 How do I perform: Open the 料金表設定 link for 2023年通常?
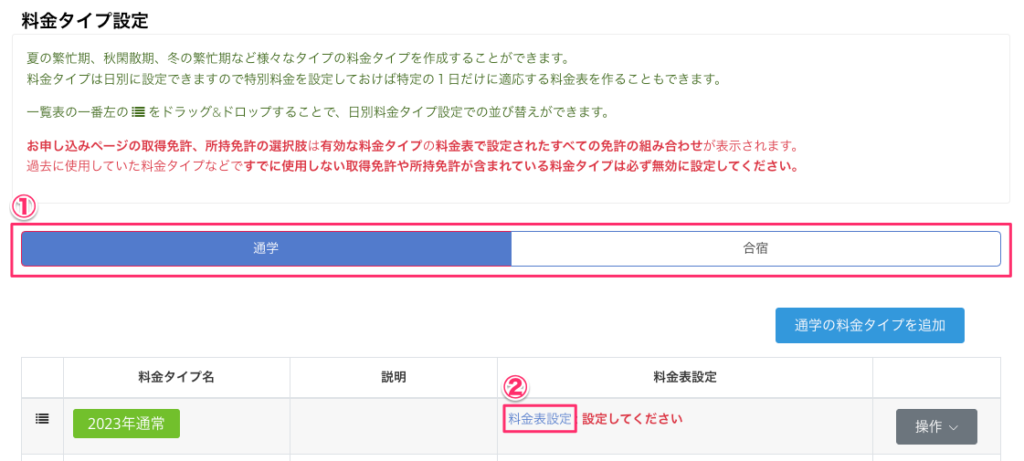click(x=540, y=419)
